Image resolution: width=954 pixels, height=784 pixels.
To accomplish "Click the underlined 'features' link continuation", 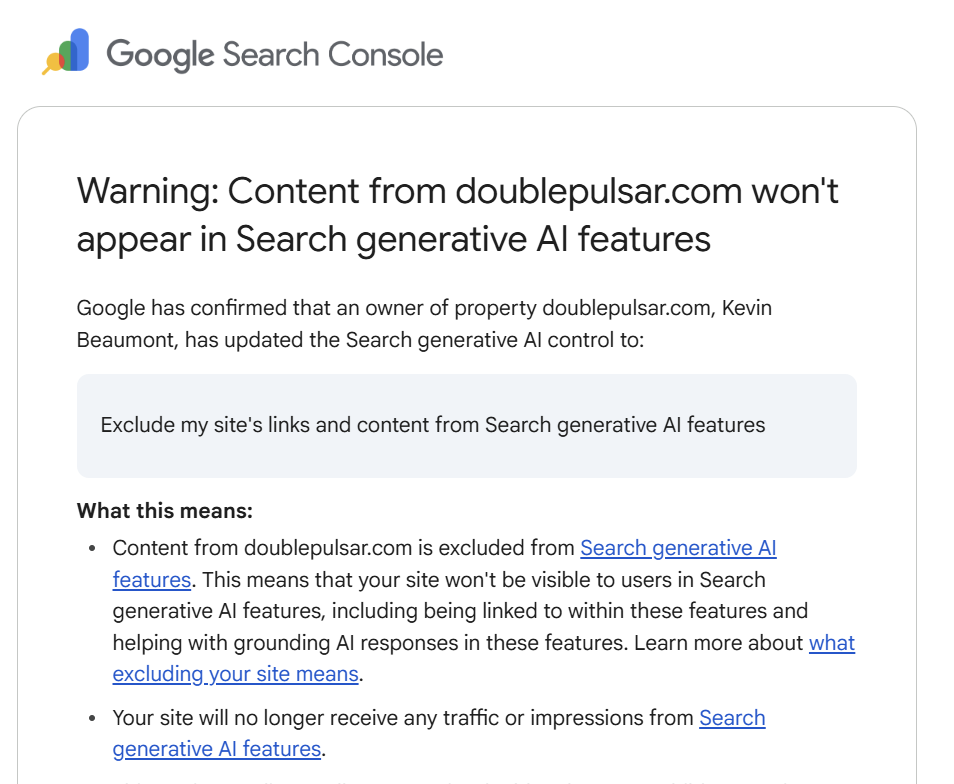I will pyautogui.click(x=151, y=580).
